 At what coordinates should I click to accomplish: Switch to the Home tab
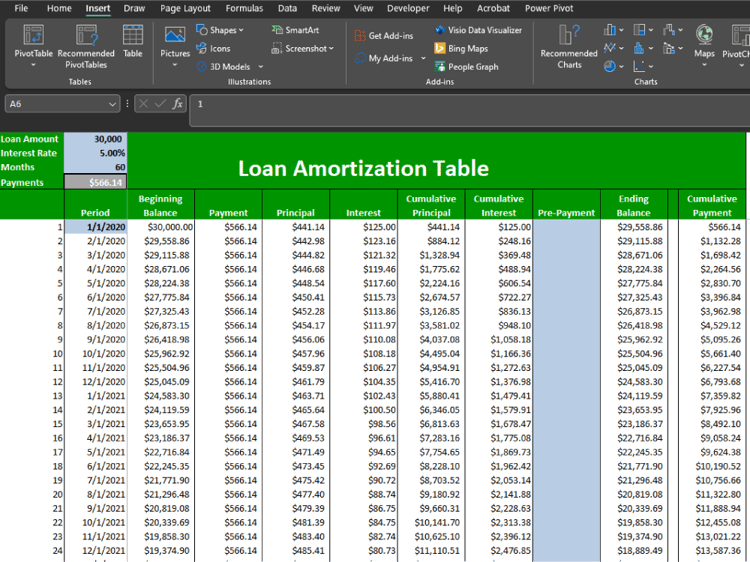coord(59,8)
